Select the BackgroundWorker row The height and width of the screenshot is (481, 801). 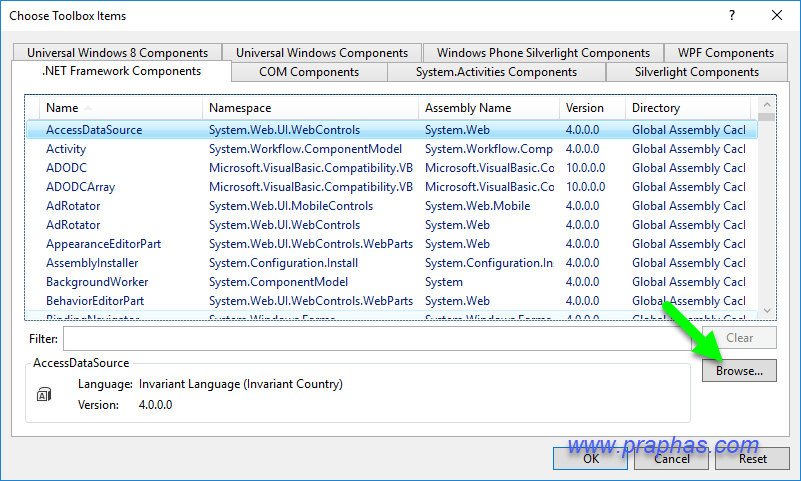(x=392, y=282)
